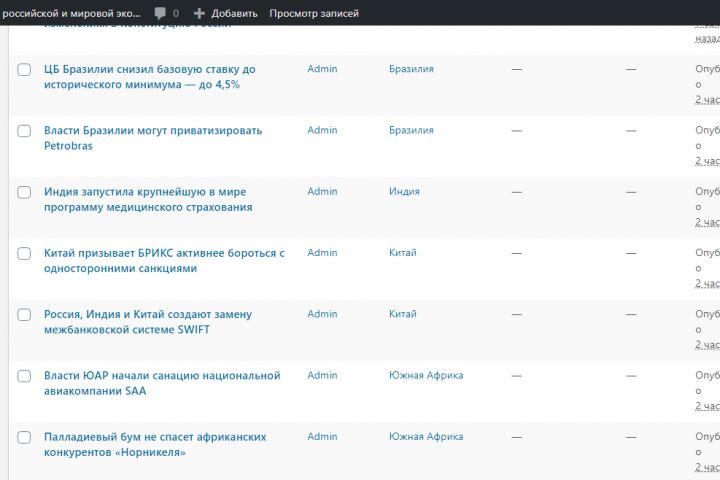Select checkbox for Палладиевый бум post
This screenshot has height=480, width=720.
coord(24,437)
